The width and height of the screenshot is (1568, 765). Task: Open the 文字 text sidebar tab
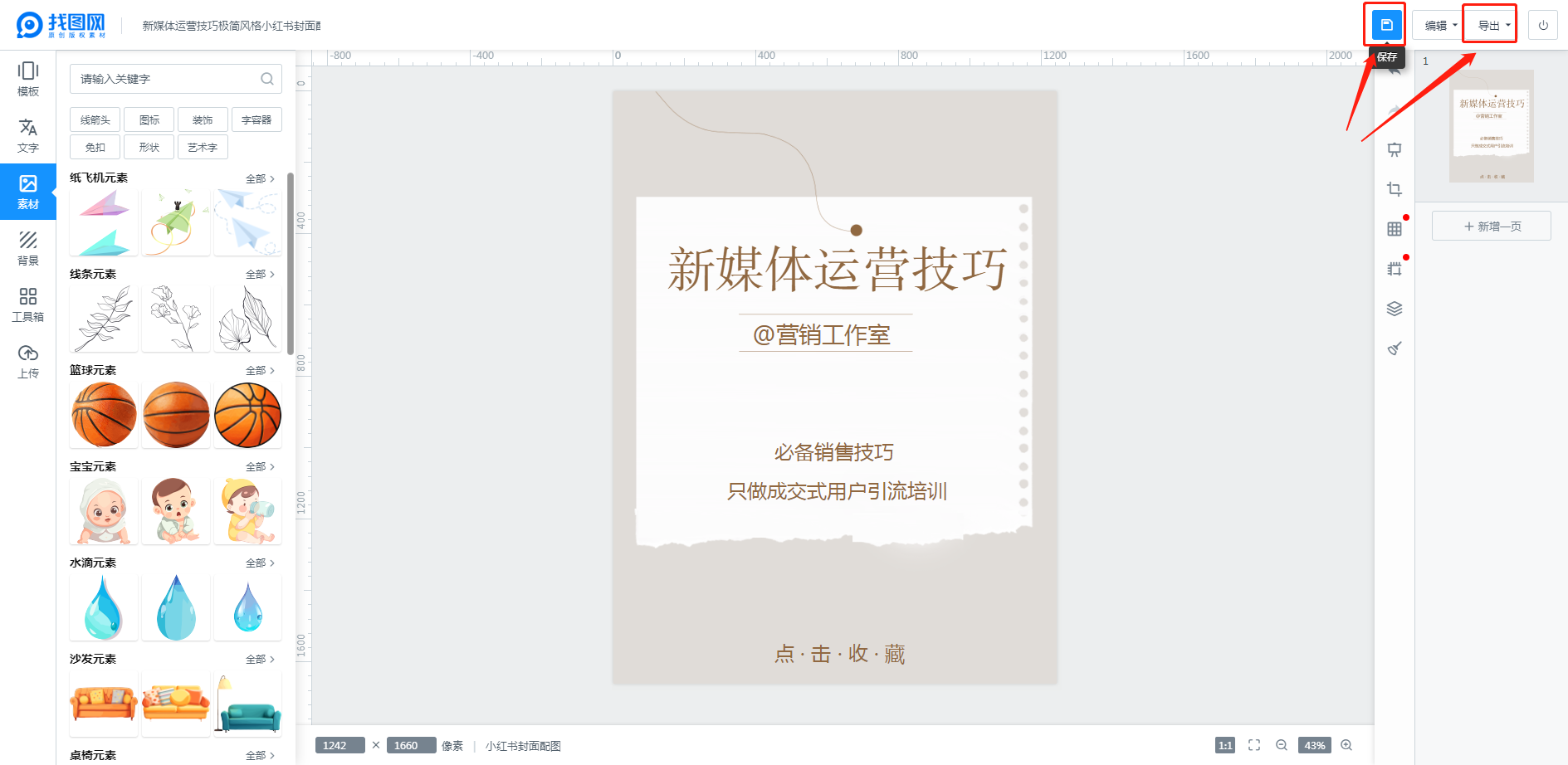(x=28, y=136)
